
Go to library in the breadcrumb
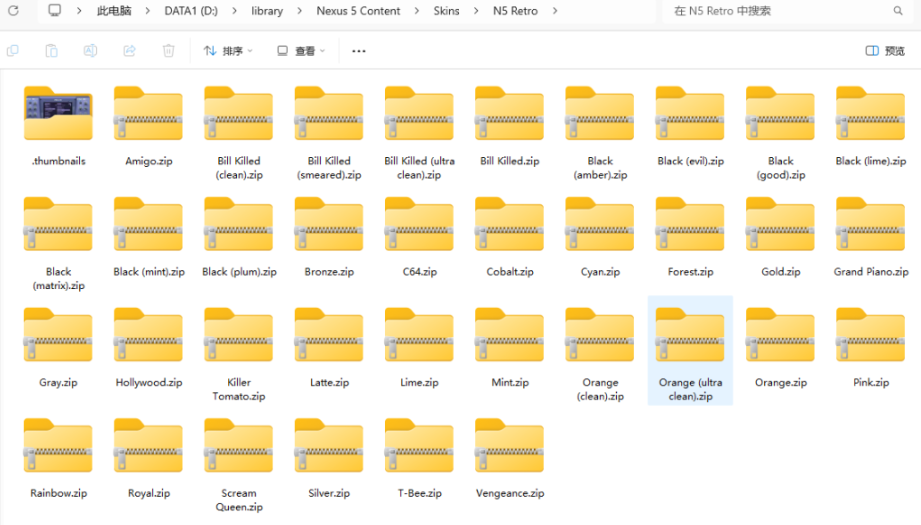coord(267,11)
